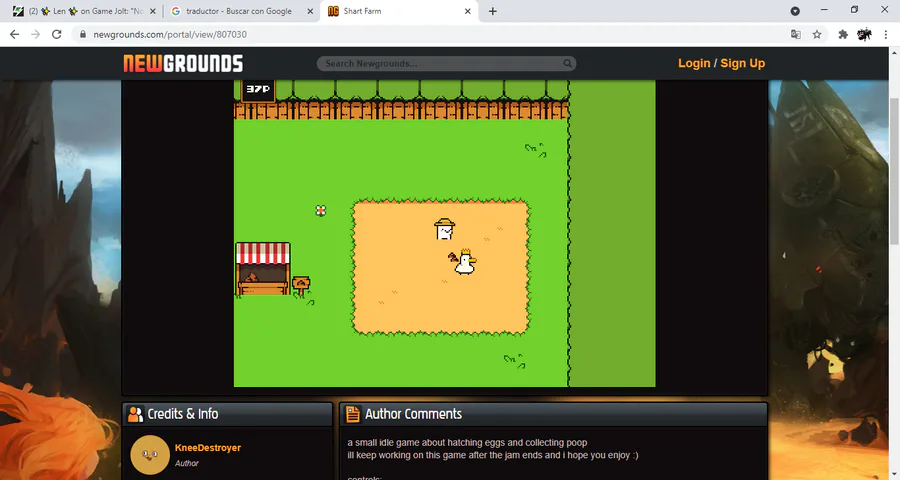Open the Extensions puzzle icon
Screen dimensions: 900x480
click(843, 34)
